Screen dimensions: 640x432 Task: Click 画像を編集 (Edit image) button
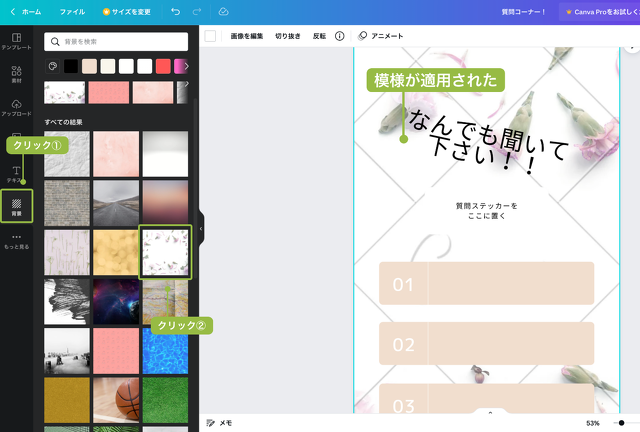tap(246, 35)
